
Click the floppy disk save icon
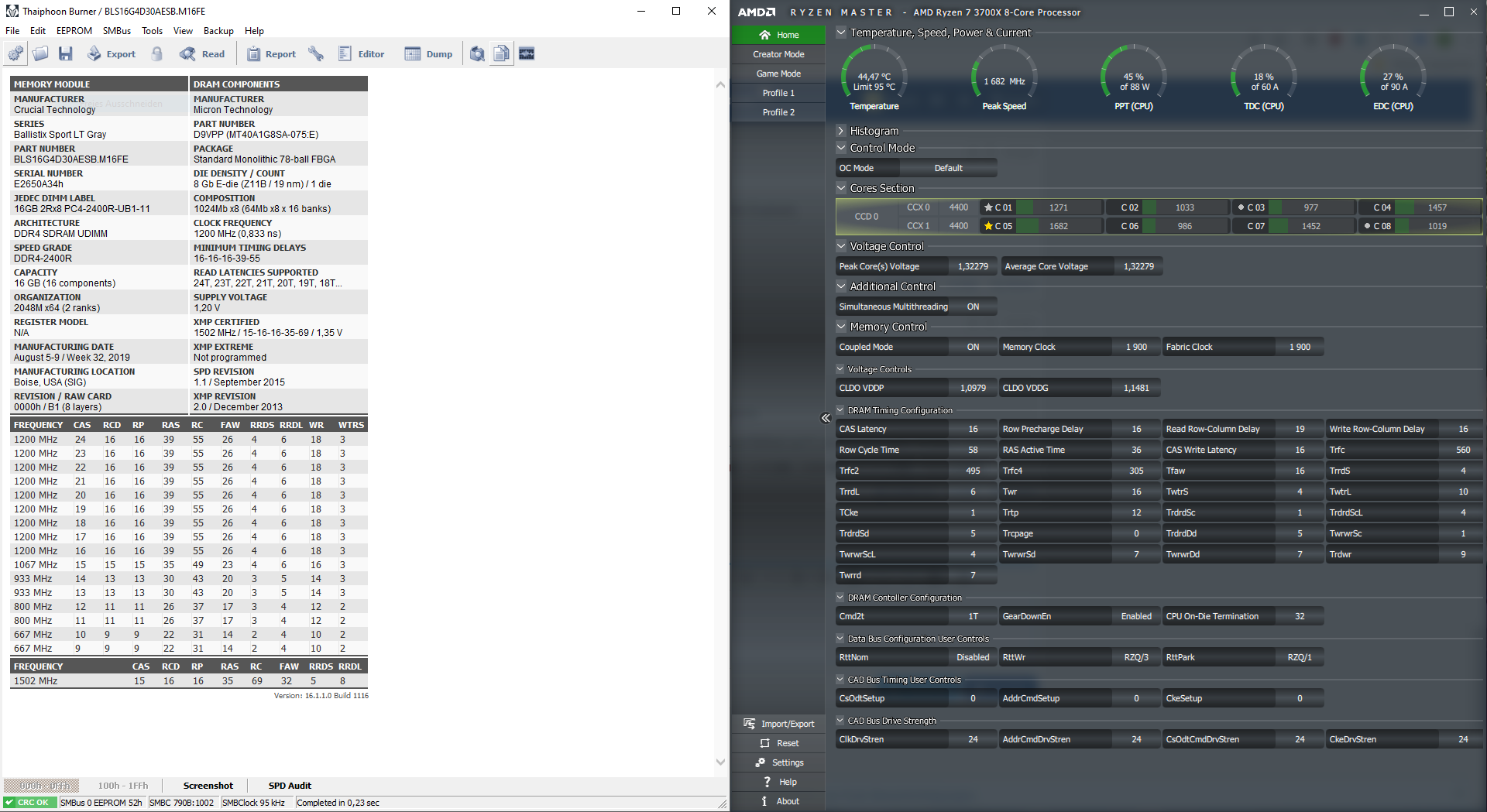(x=66, y=53)
